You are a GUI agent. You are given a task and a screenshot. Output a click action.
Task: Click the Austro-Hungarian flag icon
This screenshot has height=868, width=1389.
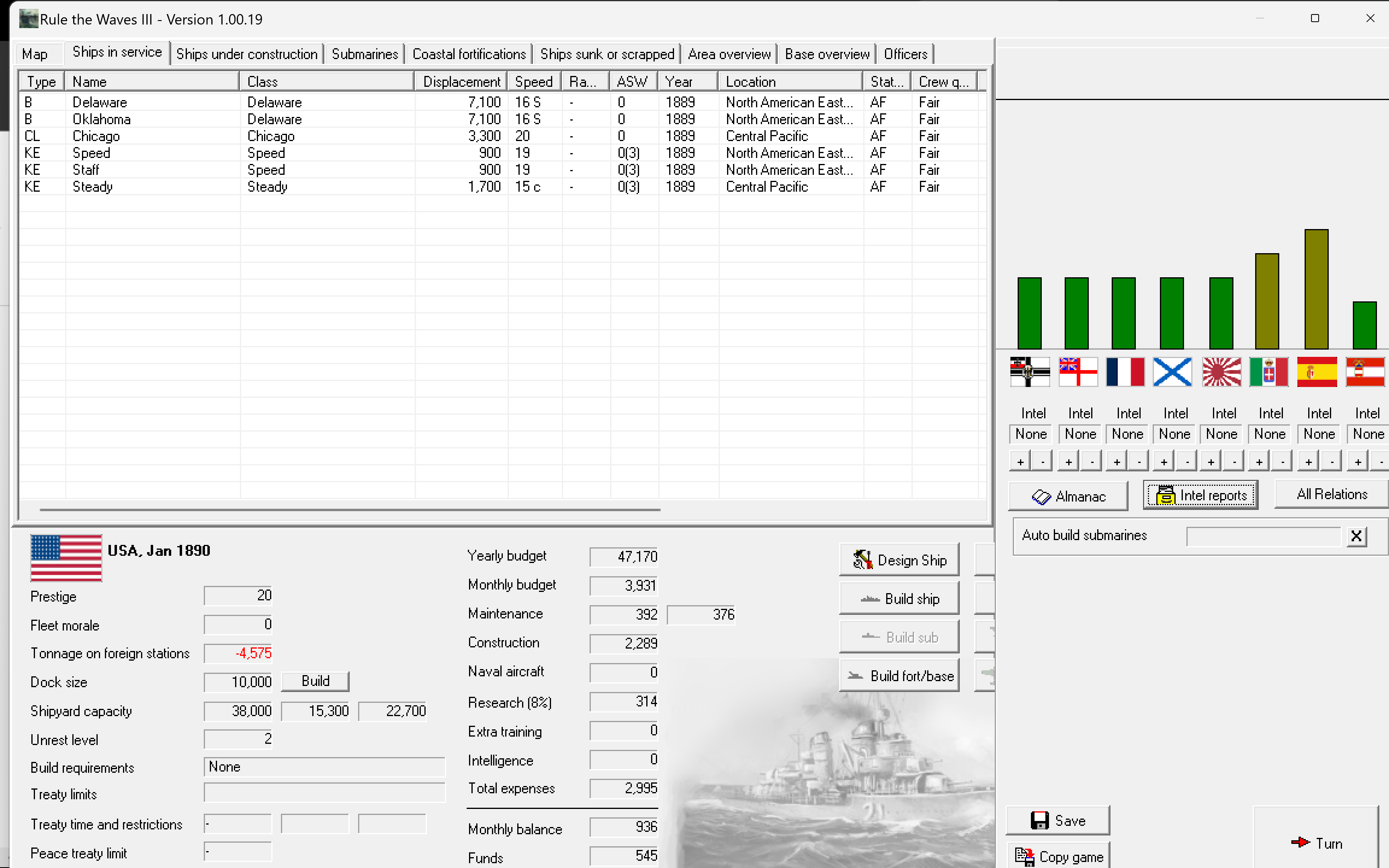[x=1365, y=372]
